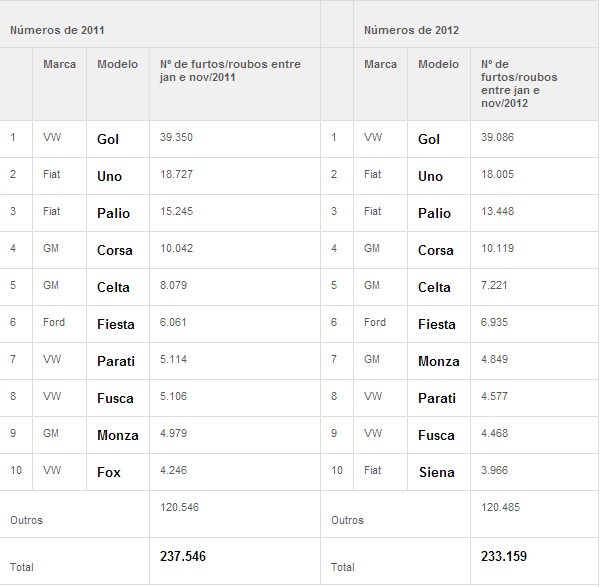Click rank number 10 in the 2011 table
Screen dimensions: 600x587
[16, 471]
